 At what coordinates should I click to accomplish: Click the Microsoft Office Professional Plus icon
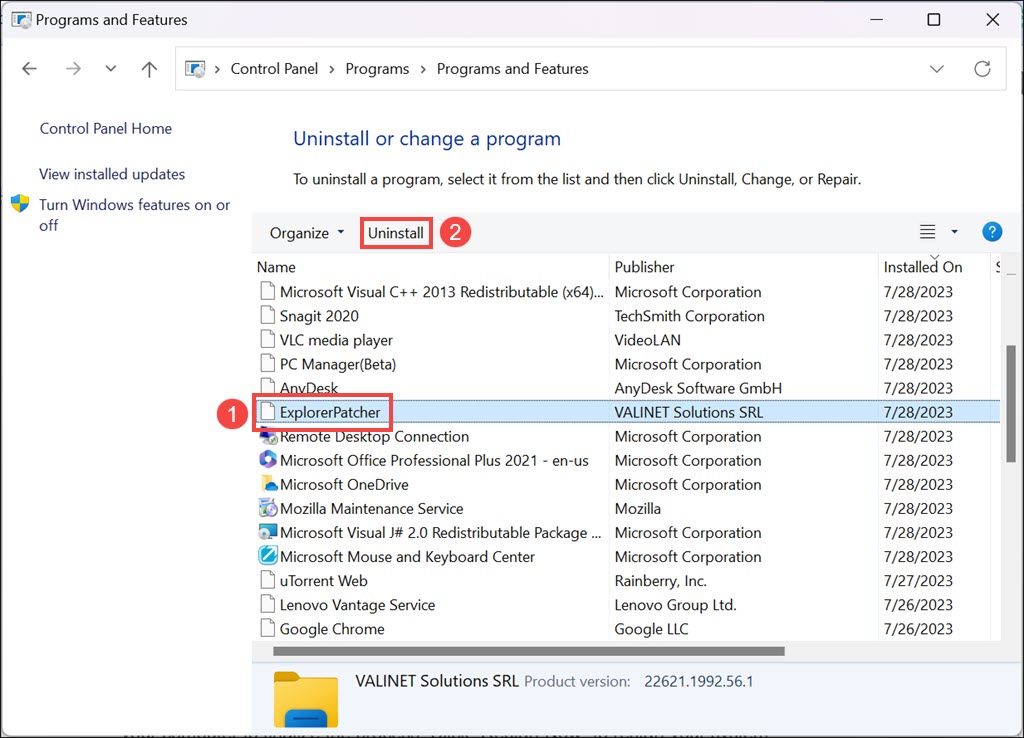click(x=267, y=461)
